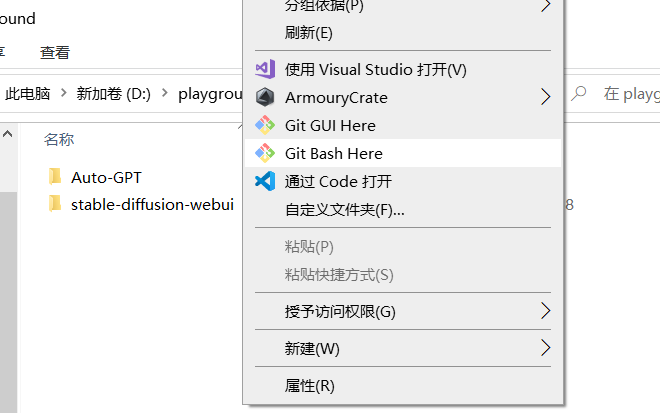Select the Auto-GPT folder icon
This screenshot has height=413, width=660.
click(55, 177)
